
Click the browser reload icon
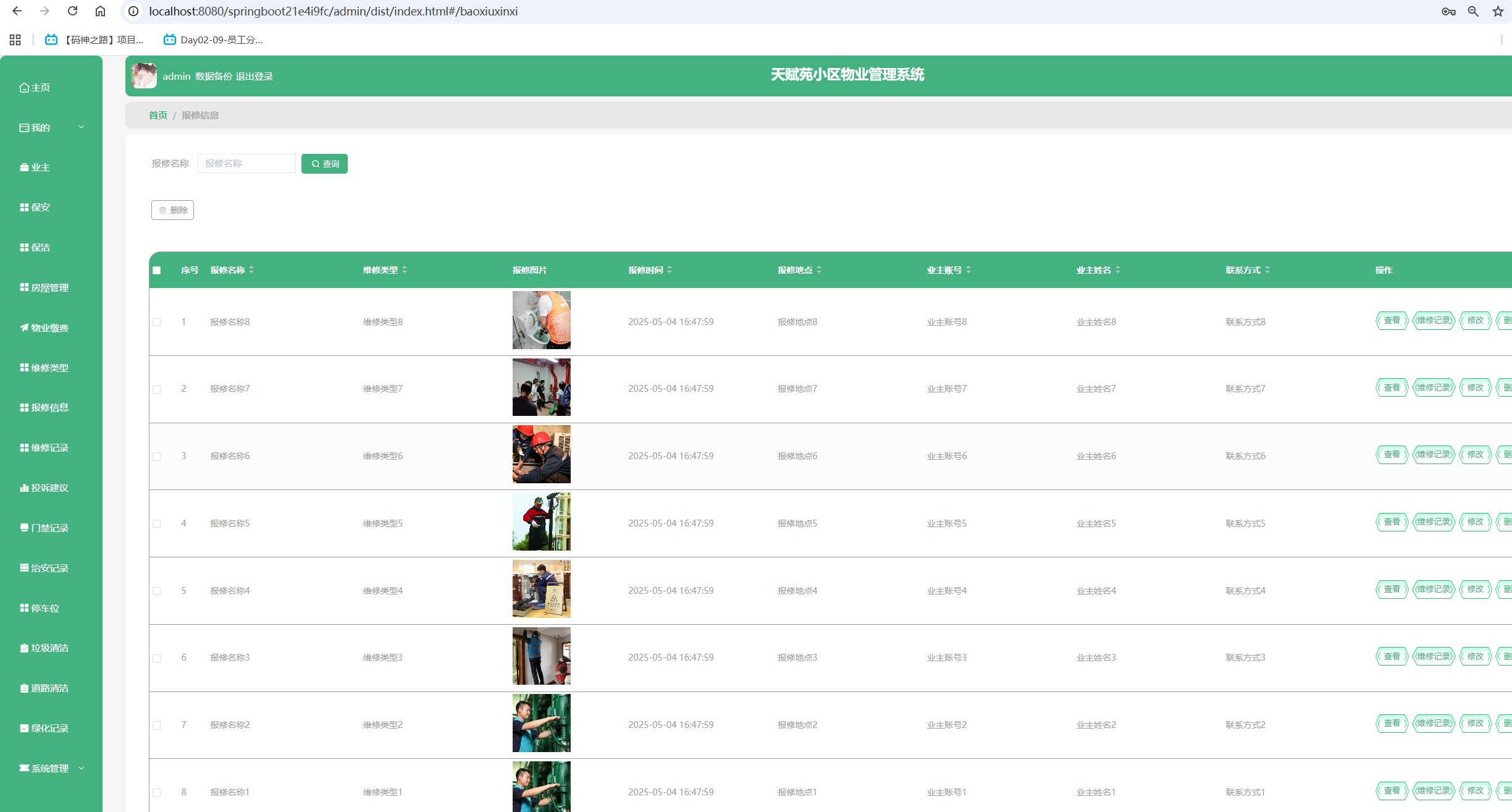pos(72,11)
